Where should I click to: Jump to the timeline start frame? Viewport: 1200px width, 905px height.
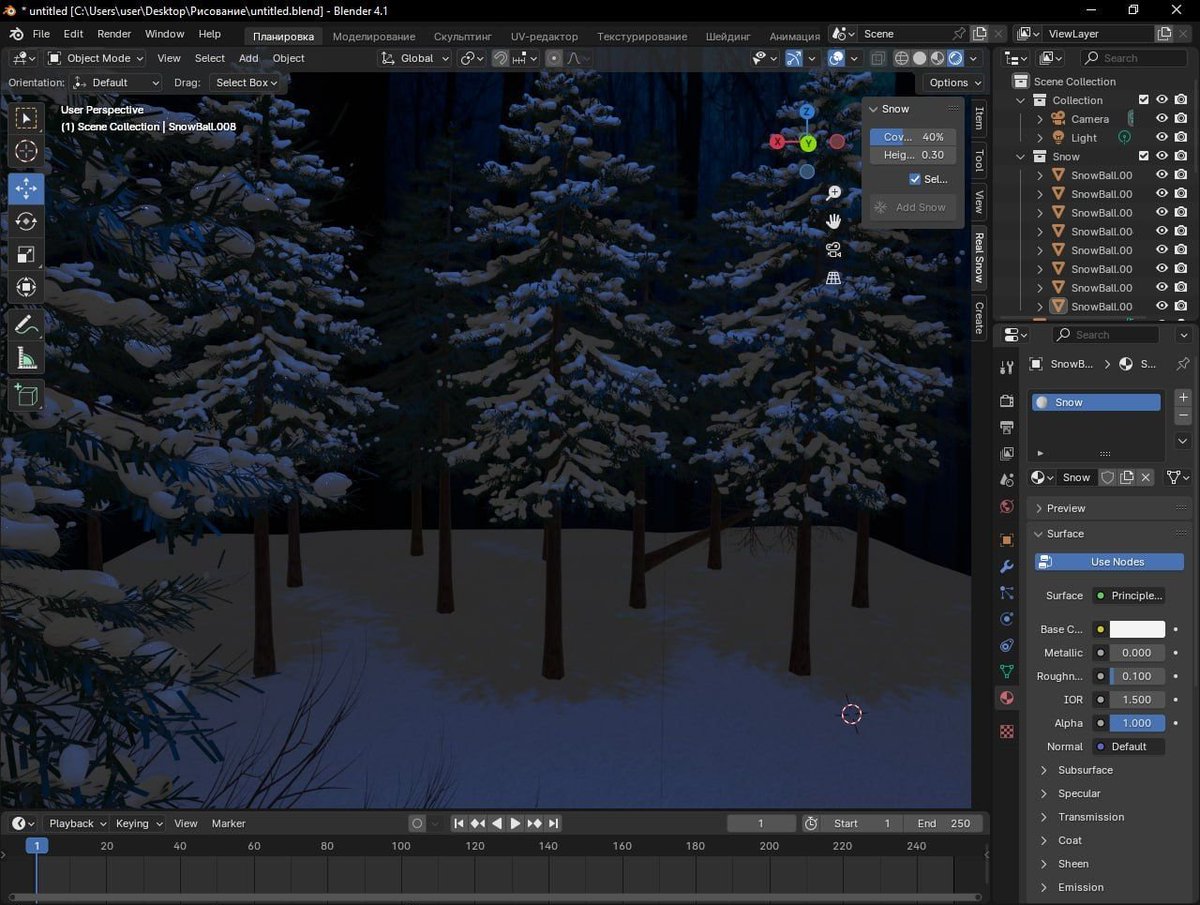pyautogui.click(x=459, y=823)
